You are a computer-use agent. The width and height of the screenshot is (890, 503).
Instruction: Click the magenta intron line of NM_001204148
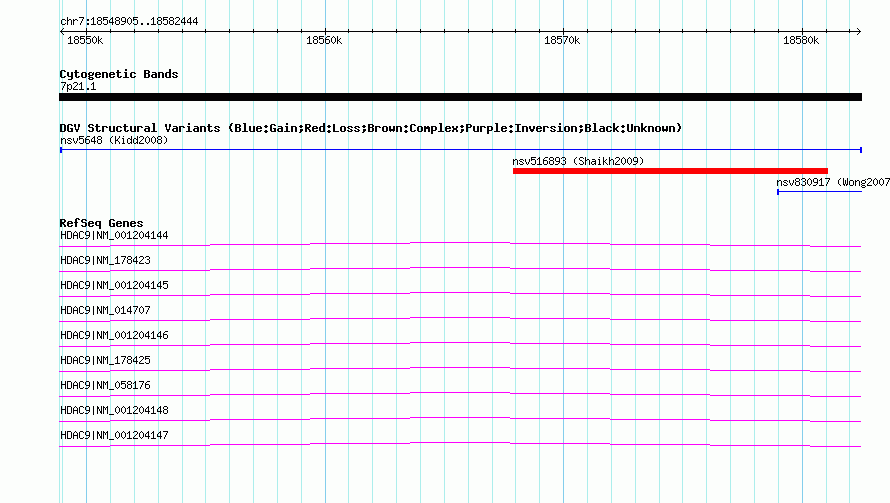pyautogui.click(x=460, y=418)
